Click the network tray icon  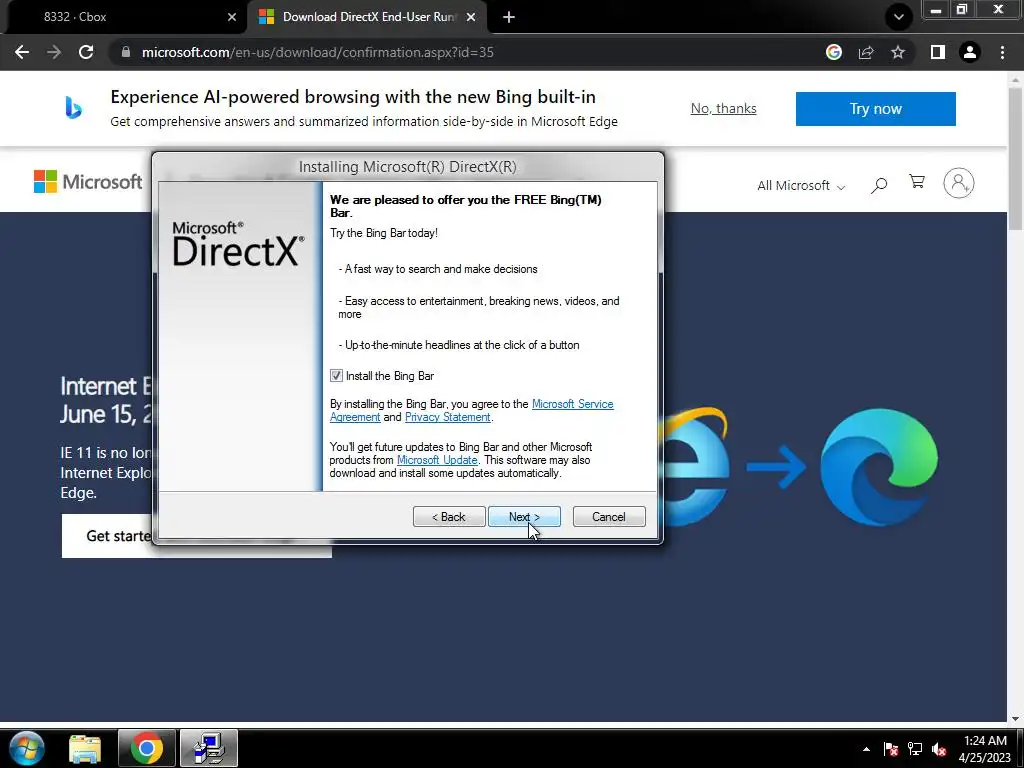[915, 749]
